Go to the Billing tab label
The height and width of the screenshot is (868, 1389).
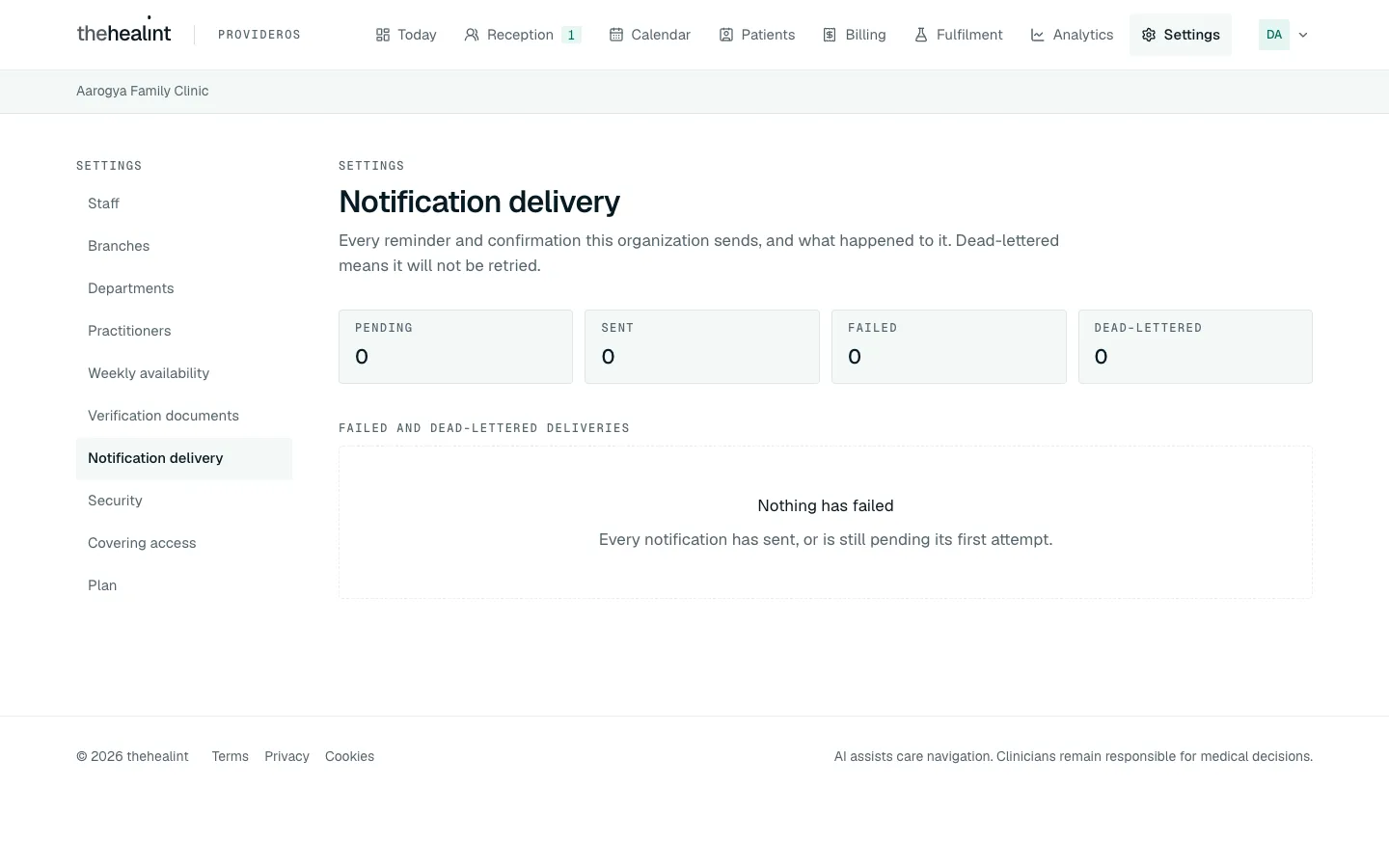point(865,35)
